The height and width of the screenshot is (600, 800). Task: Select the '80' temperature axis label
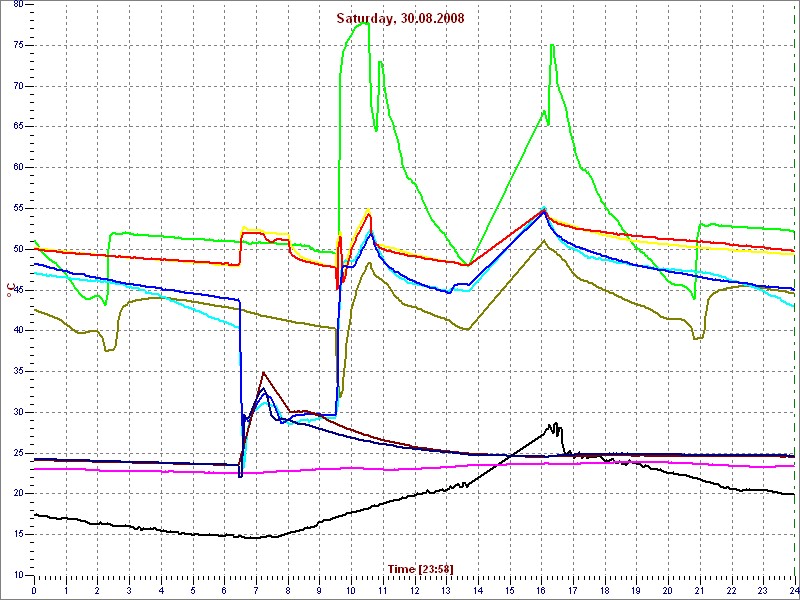[x=16, y=4]
